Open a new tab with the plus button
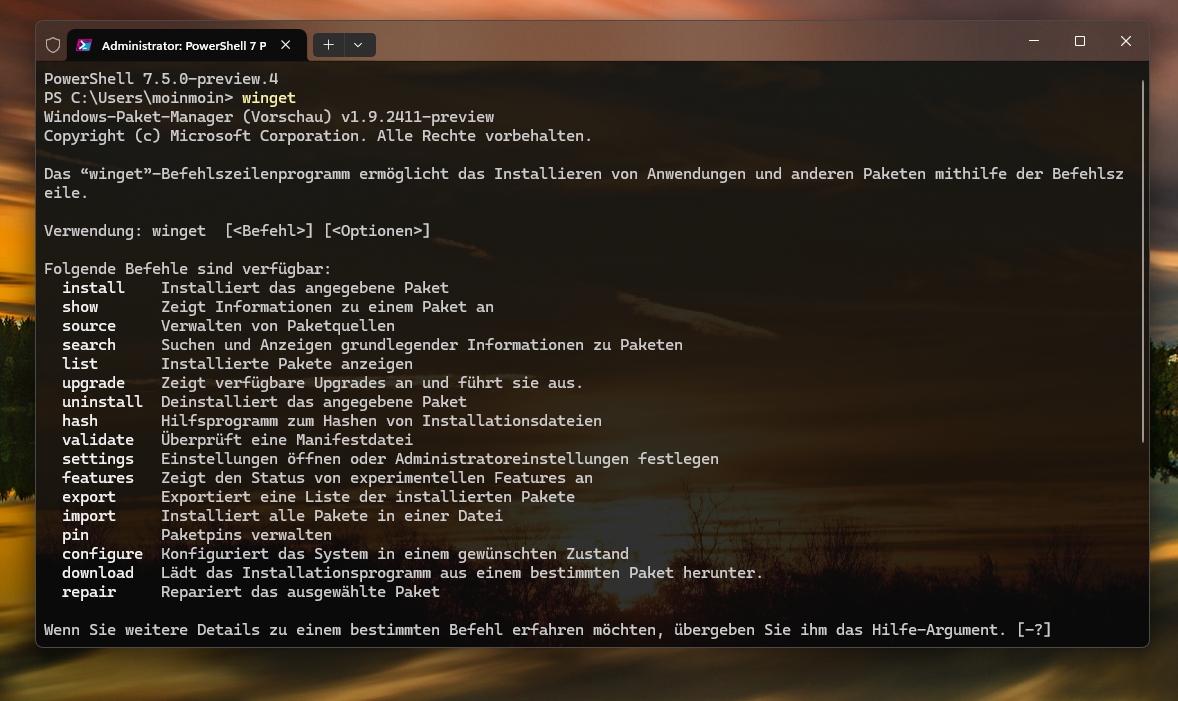The width and height of the screenshot is (1178, 701). click(x=328, y=45)
